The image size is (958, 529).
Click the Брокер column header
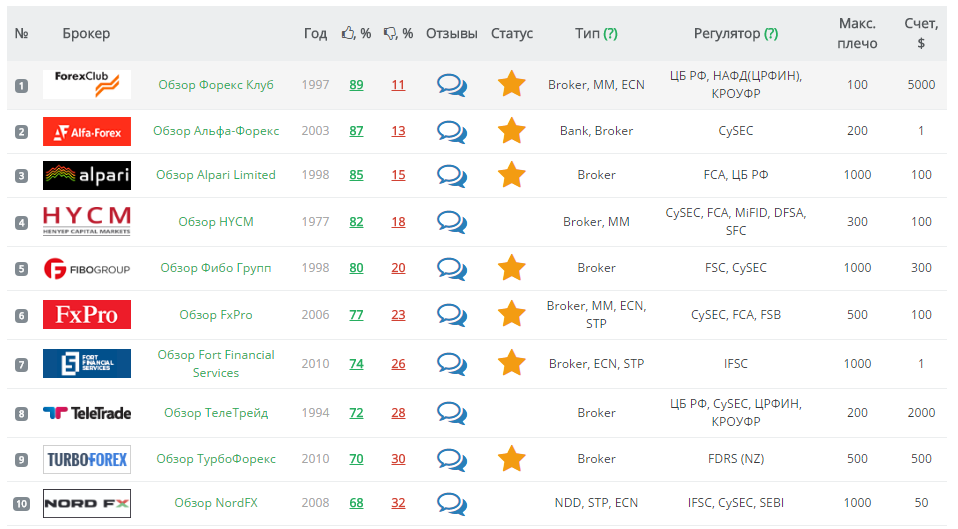click(86, 34)
